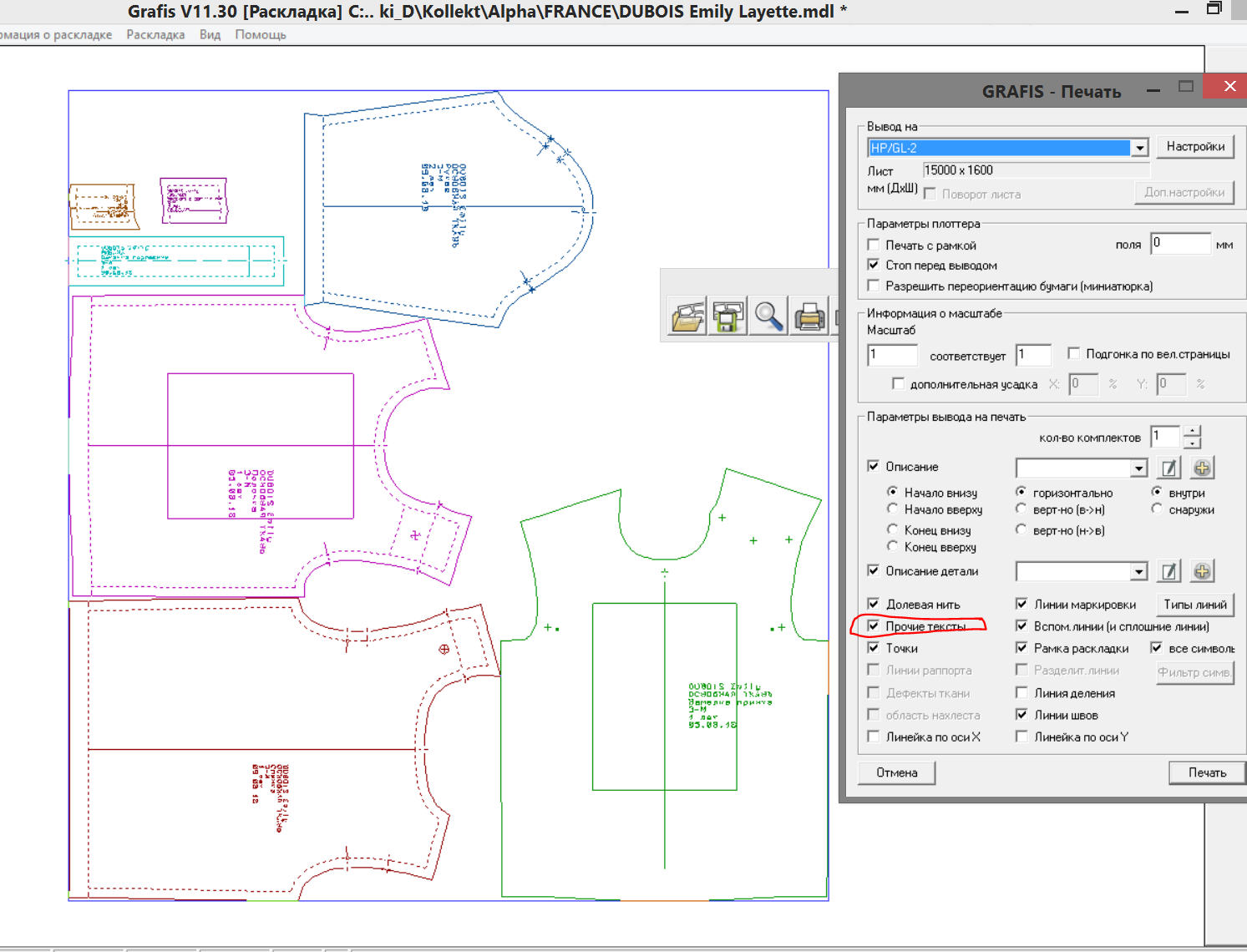Click the plus icon in Описание детали row
Viewport: 1247px width, 952px height.
tap(1202, 571)
